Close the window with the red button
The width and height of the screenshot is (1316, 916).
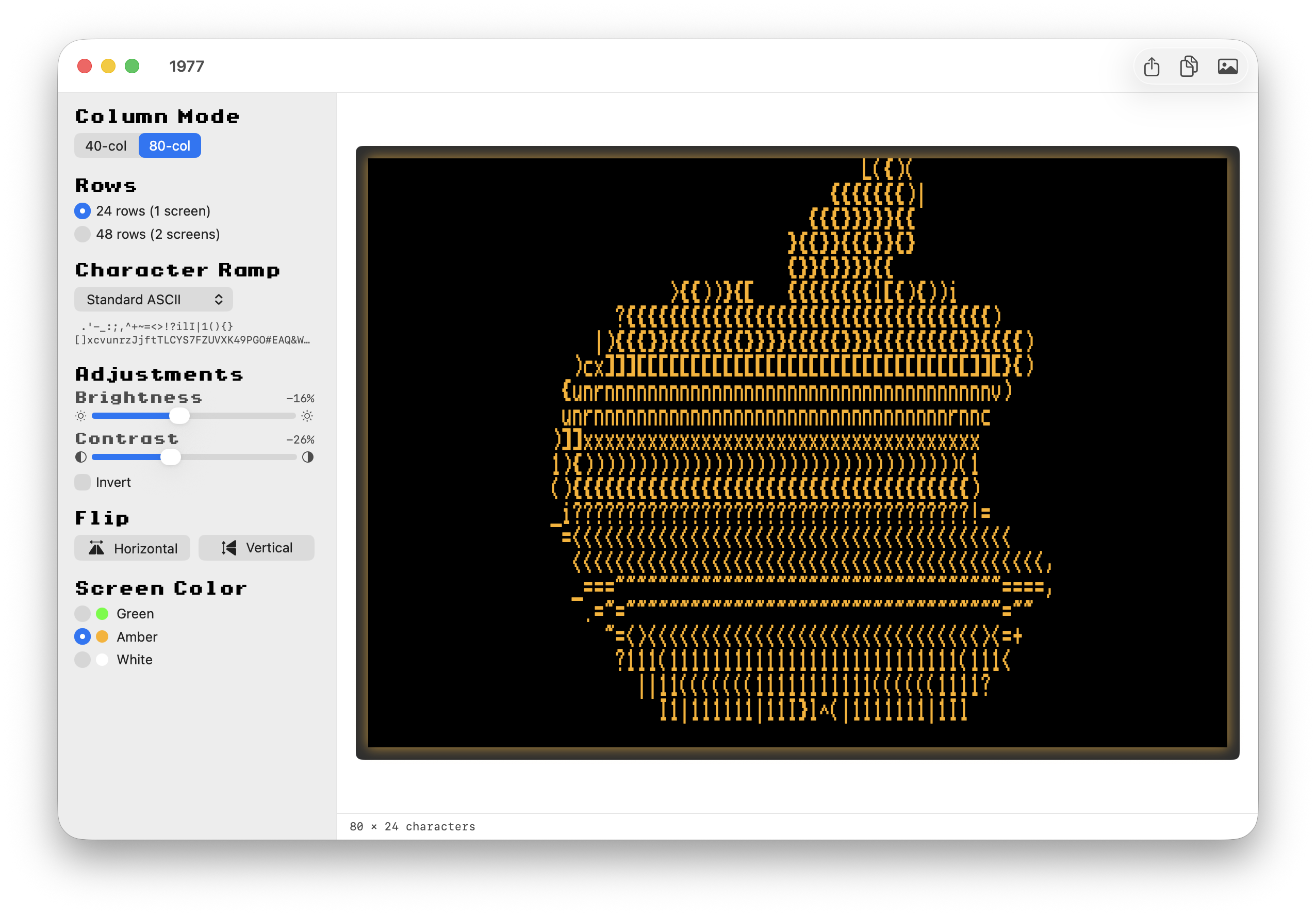(x=84, y=67)
